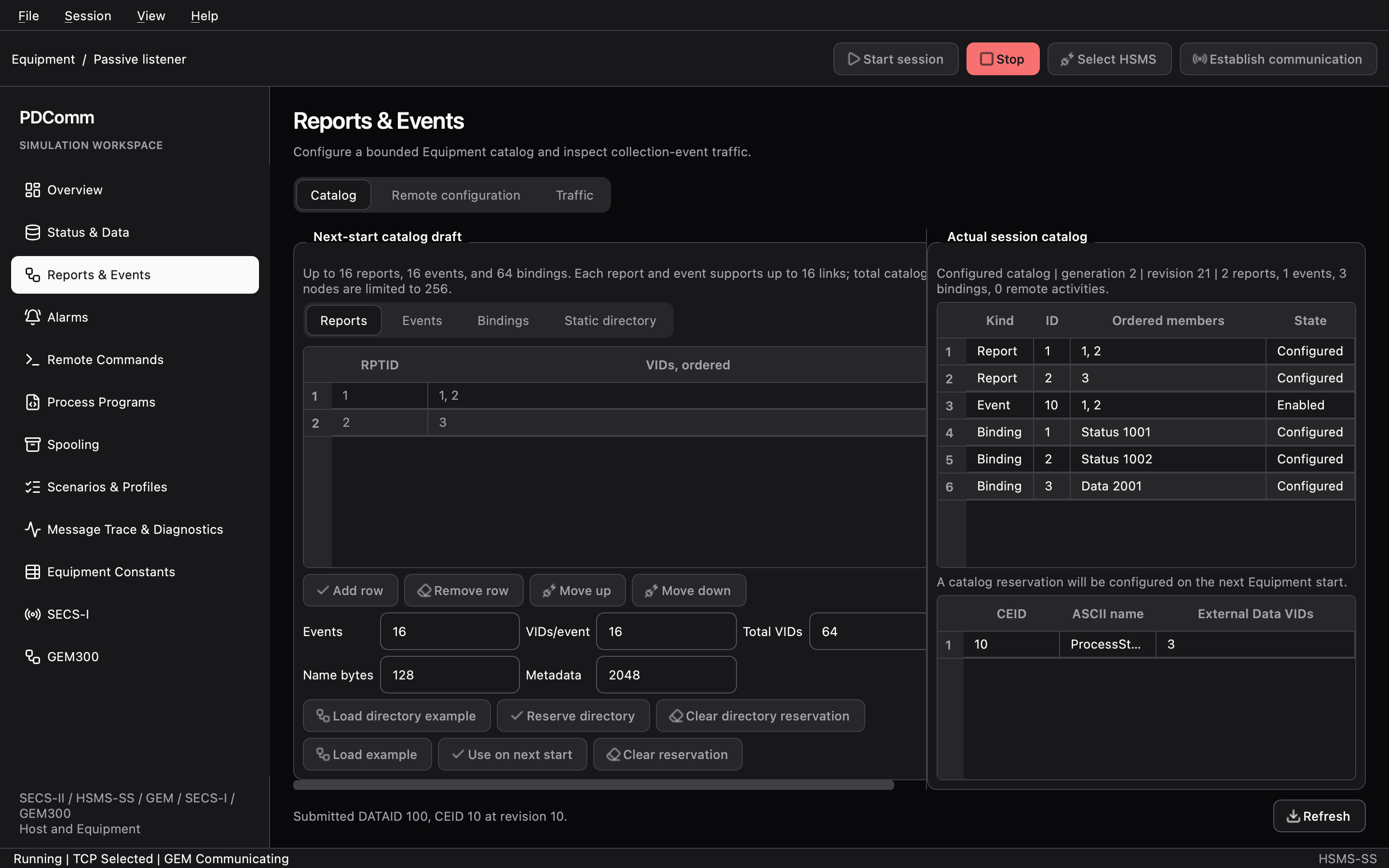
Task: Click the Process Programs file icon
Action: coord(33,403)
